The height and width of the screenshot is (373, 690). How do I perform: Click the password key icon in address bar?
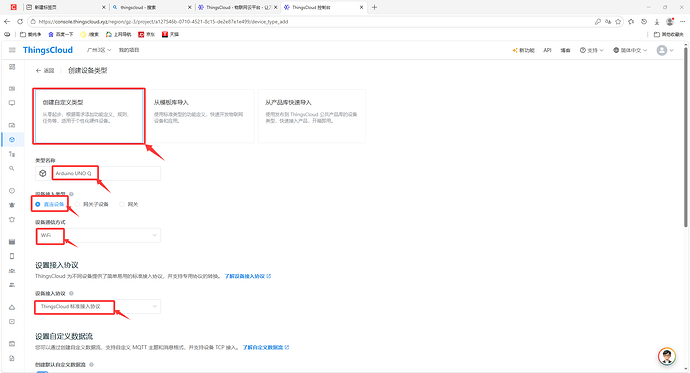(x=598, y=21)
